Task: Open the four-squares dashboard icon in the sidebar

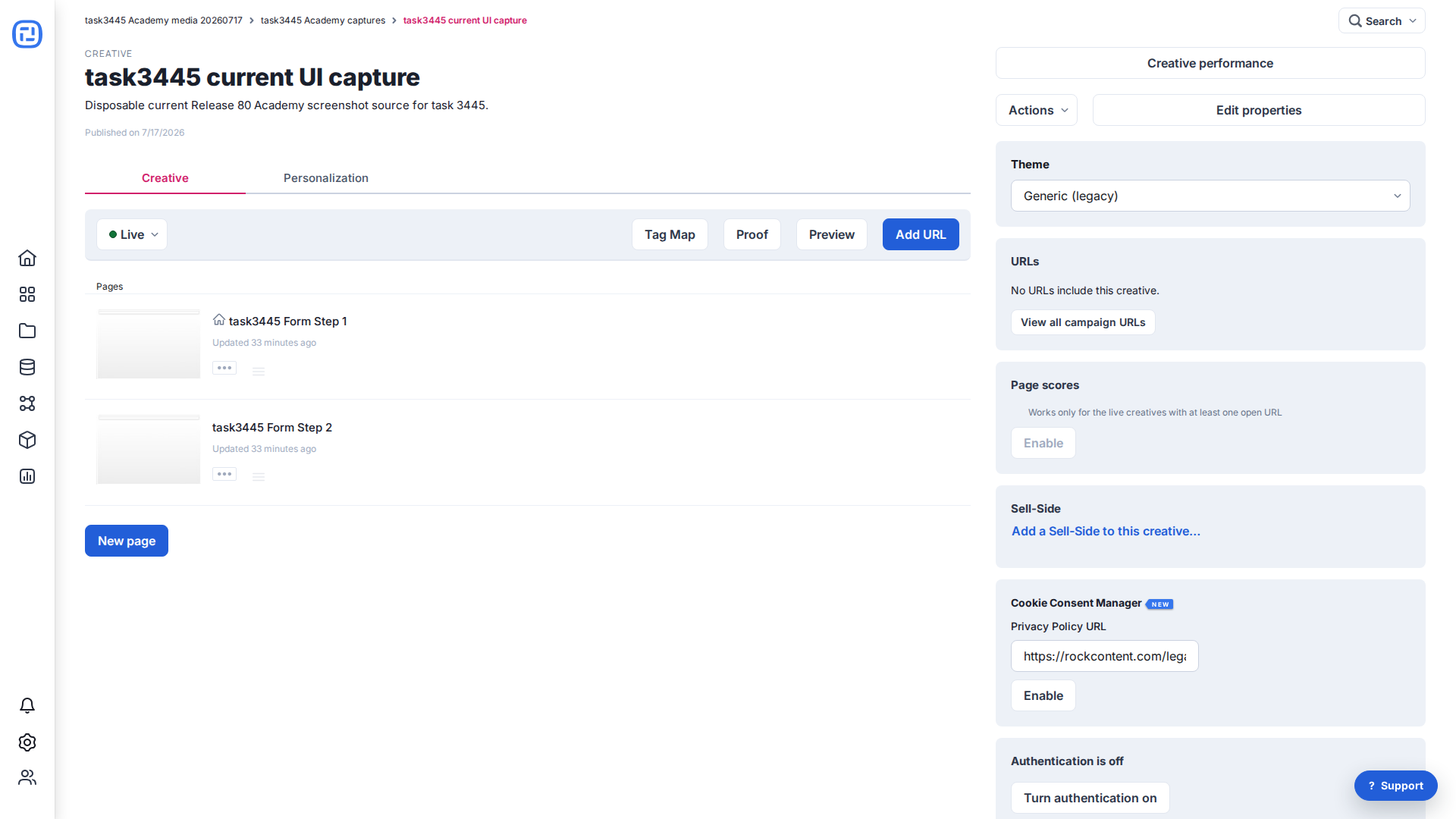Action: pyautogui.click(x=27, y=294)
